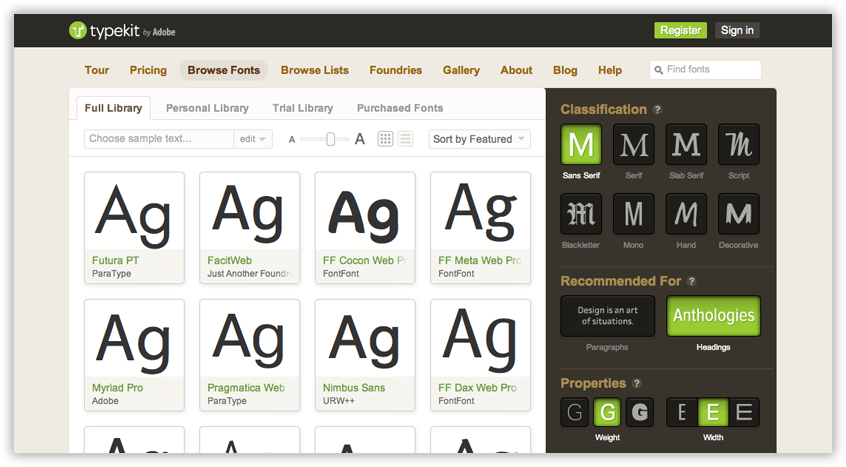
Task: Open Browse Fonts nav item
Action: (223, 70)
